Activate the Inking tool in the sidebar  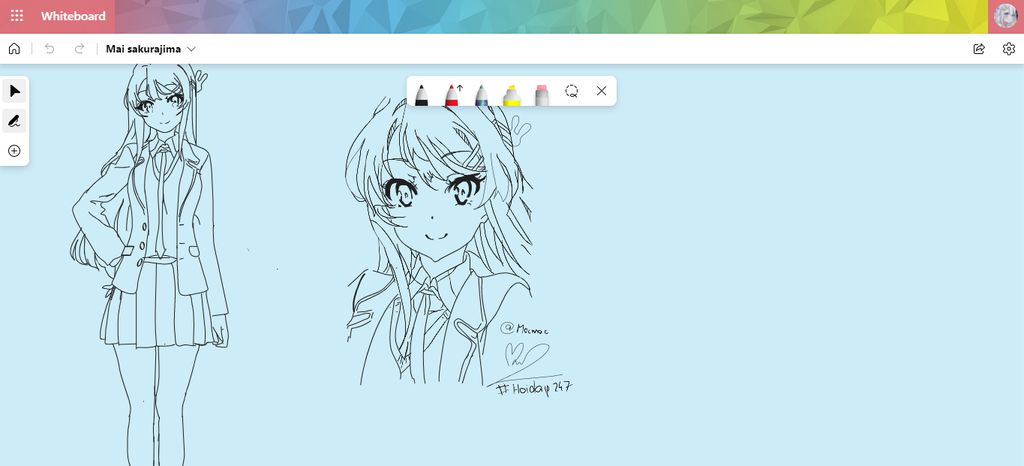(14, 121)
